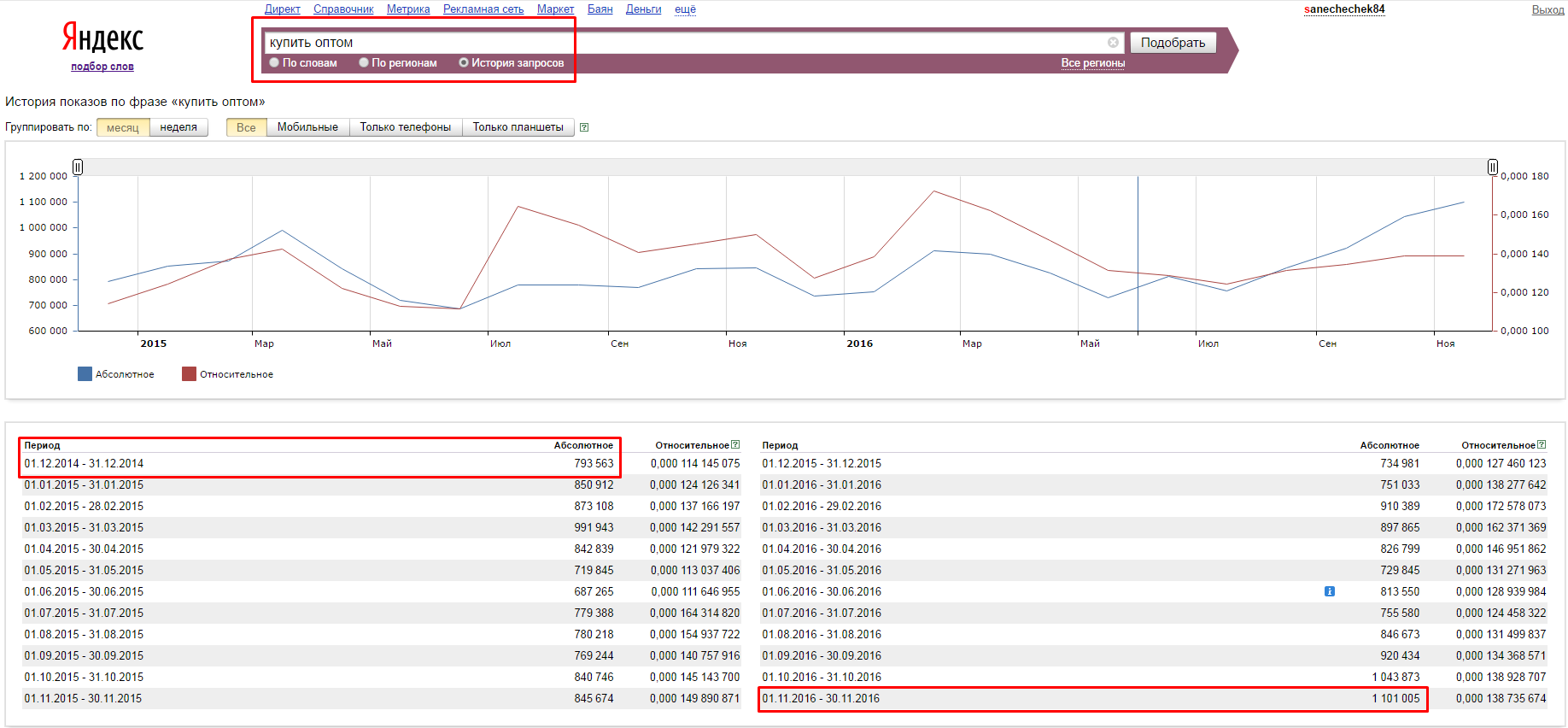Open the Справочник link
Viewport: 1568px width, 728px height.
click(x=343, y=9)
